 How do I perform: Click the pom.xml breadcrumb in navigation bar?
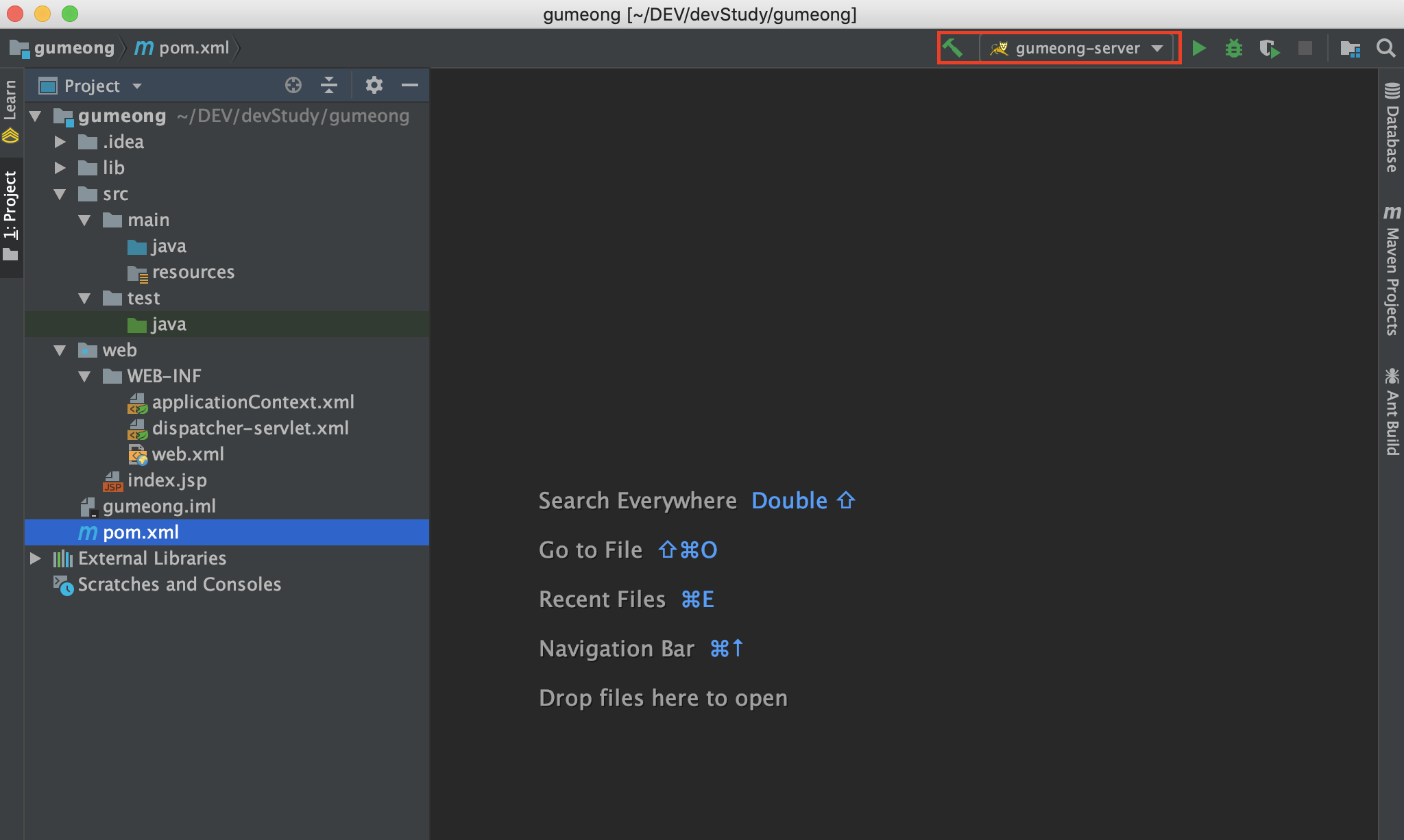pos(193,48)
